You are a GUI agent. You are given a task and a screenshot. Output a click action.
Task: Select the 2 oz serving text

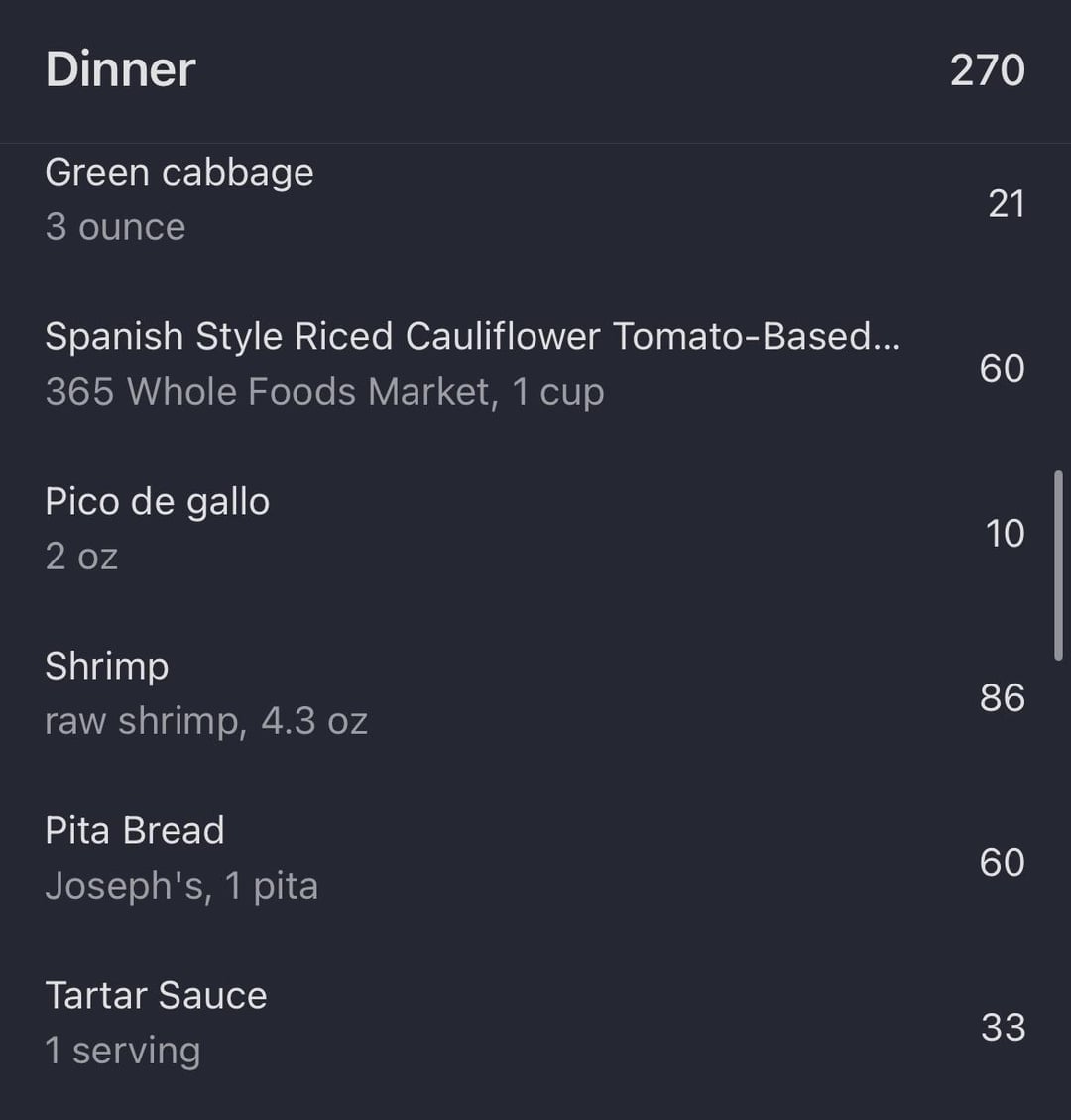coord(81,557)
